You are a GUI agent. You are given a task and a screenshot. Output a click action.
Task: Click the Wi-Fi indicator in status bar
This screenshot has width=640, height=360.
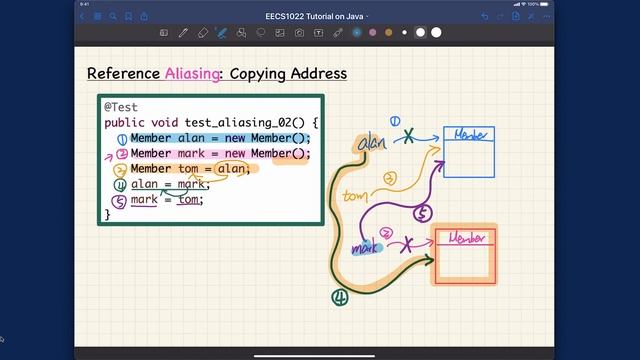click(524, 4)
